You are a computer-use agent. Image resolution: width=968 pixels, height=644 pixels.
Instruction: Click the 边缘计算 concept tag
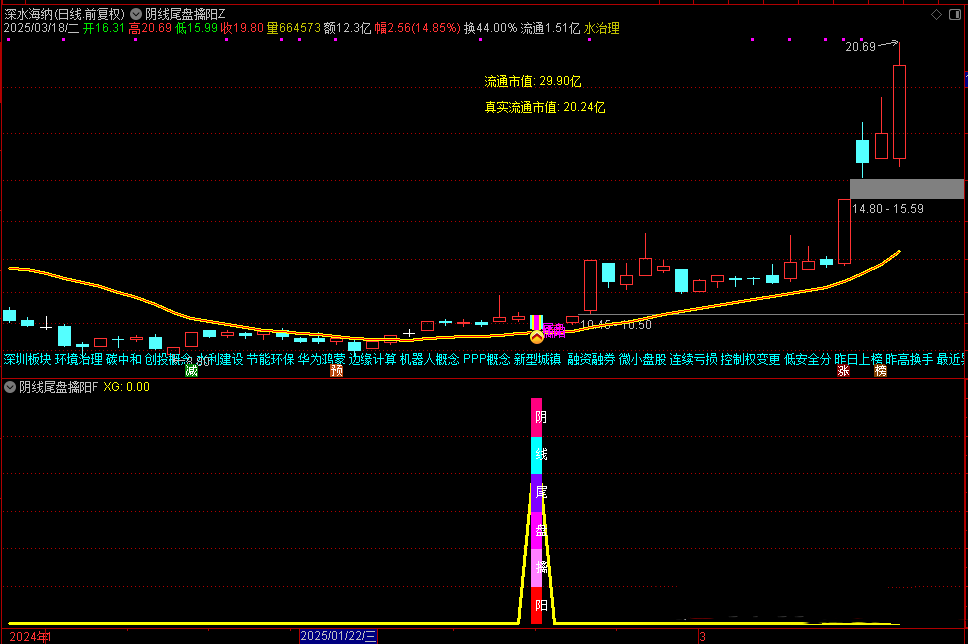point(373,359)
